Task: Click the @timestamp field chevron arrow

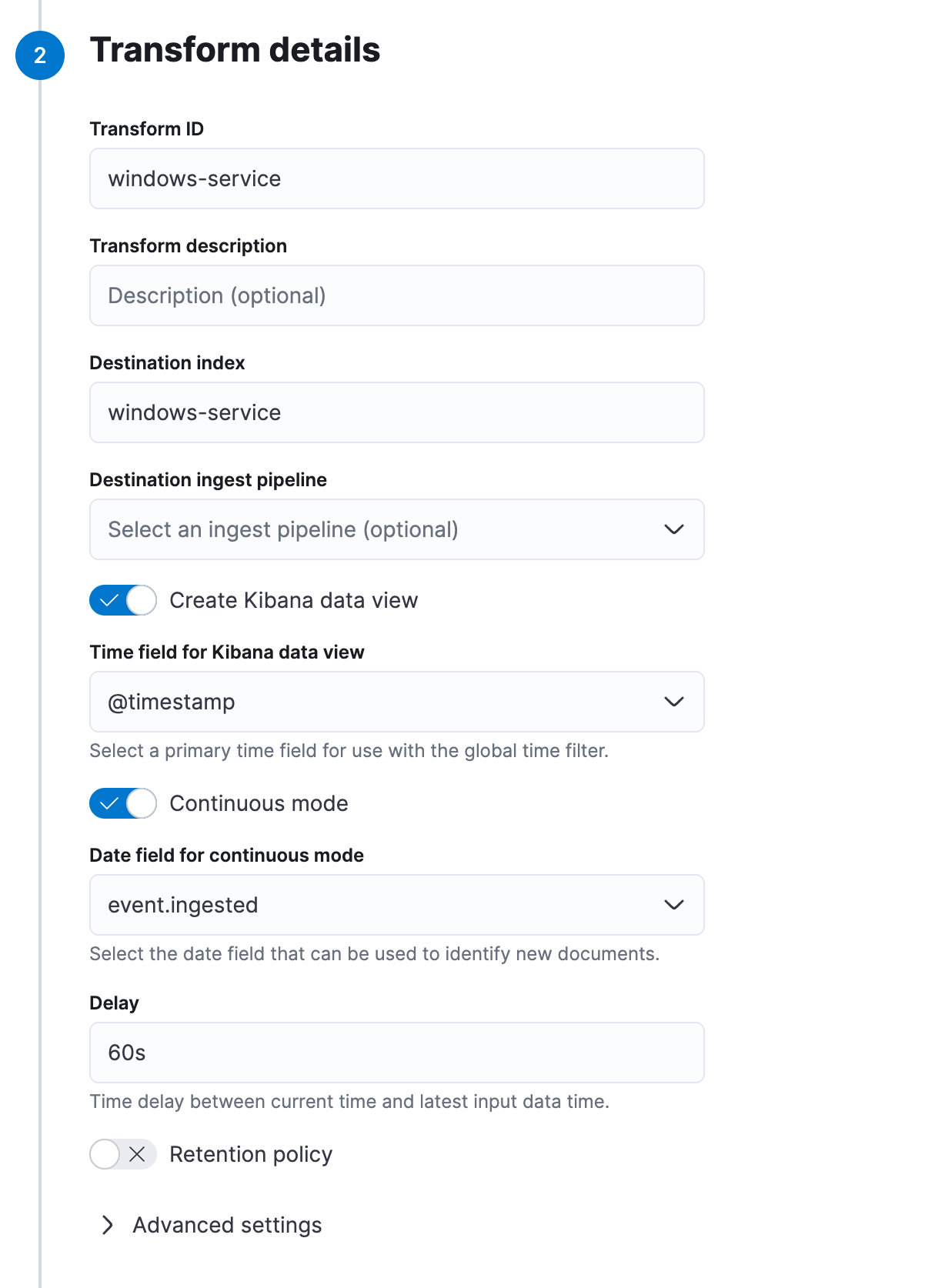Action: pos(673,702)
